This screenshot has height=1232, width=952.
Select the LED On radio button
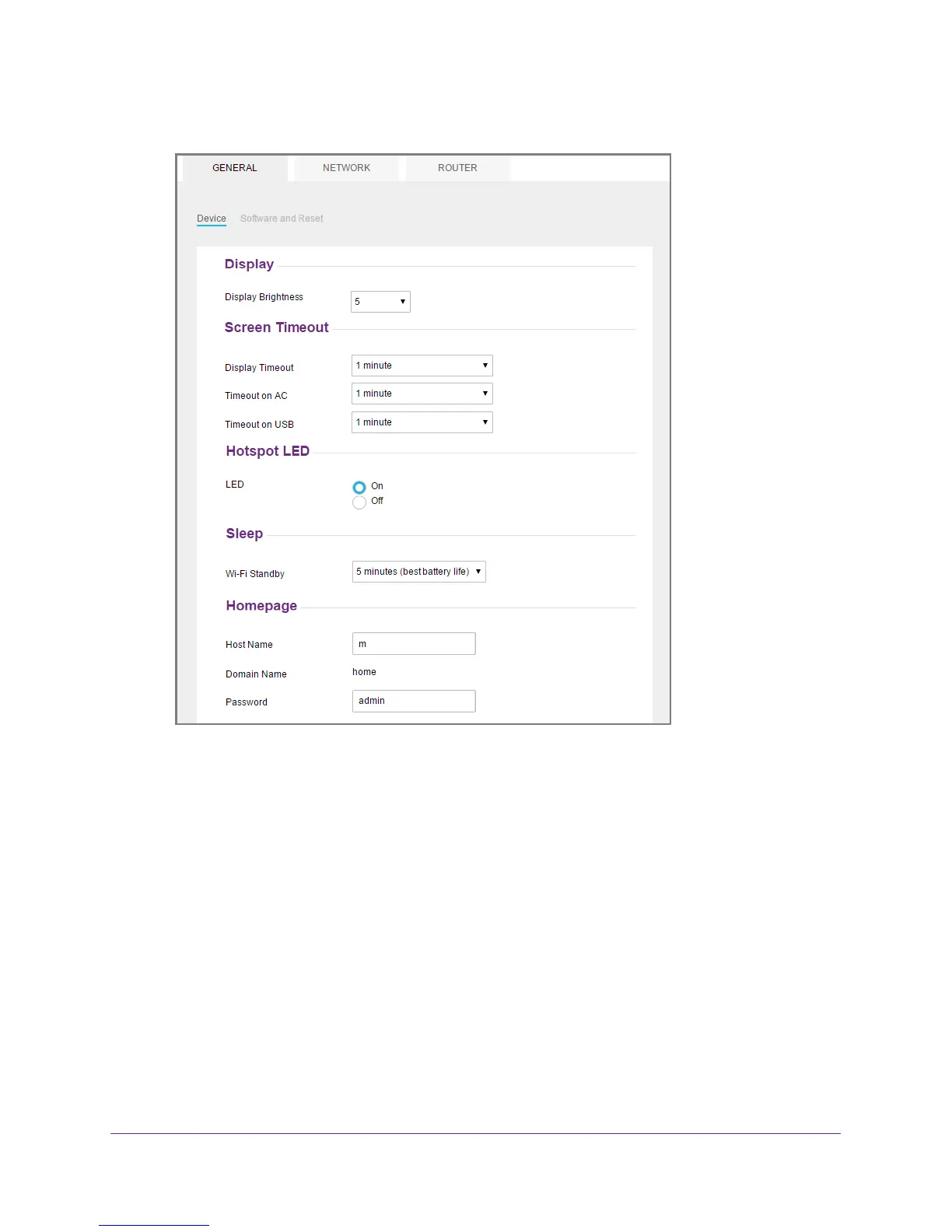pos(359,487)
